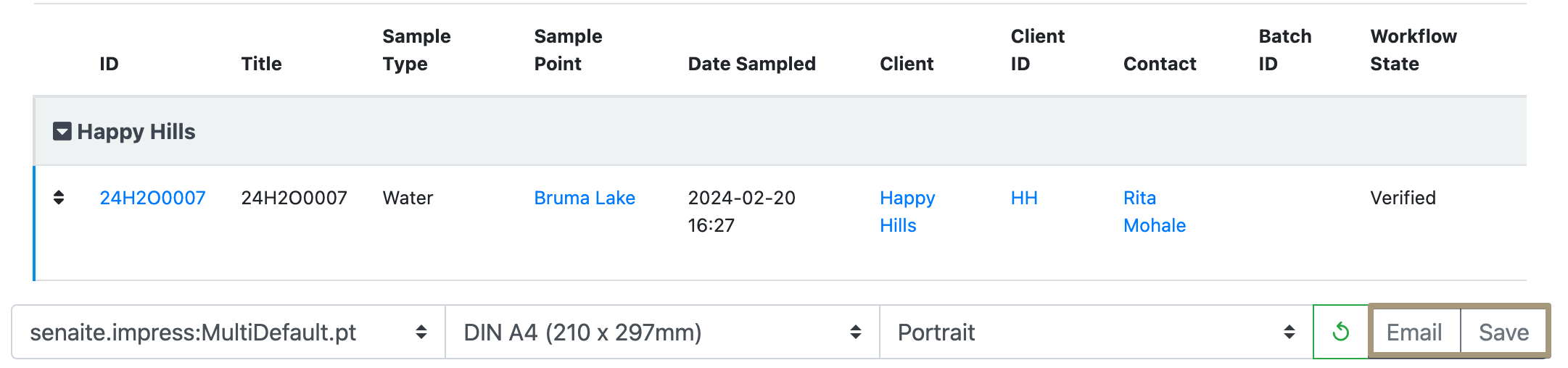Open the report template dropdown
Screen dimensions: 1568x368
tap(228, 332)
